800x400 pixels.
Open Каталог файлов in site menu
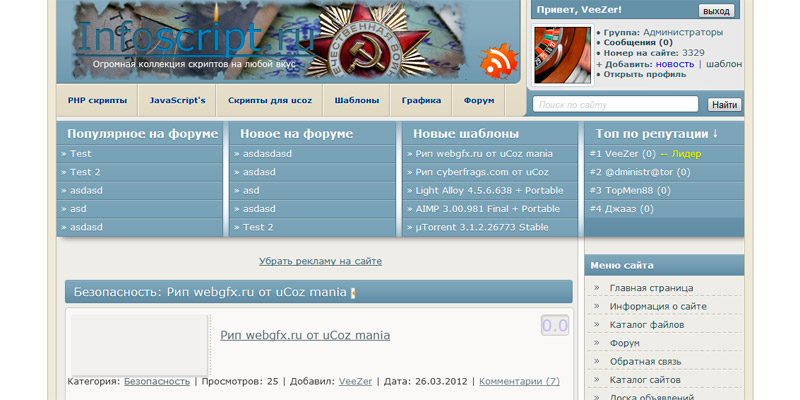[647, 325]
